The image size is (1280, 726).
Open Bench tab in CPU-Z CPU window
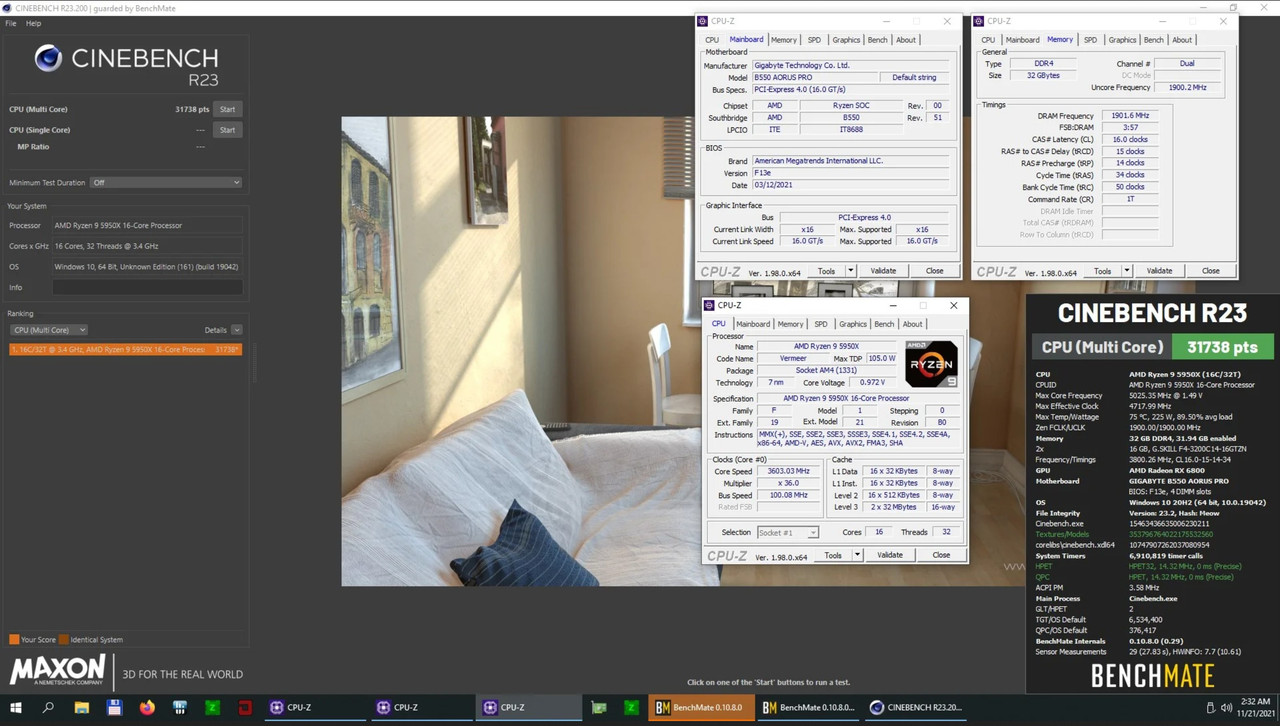click(x=884, y=324)
